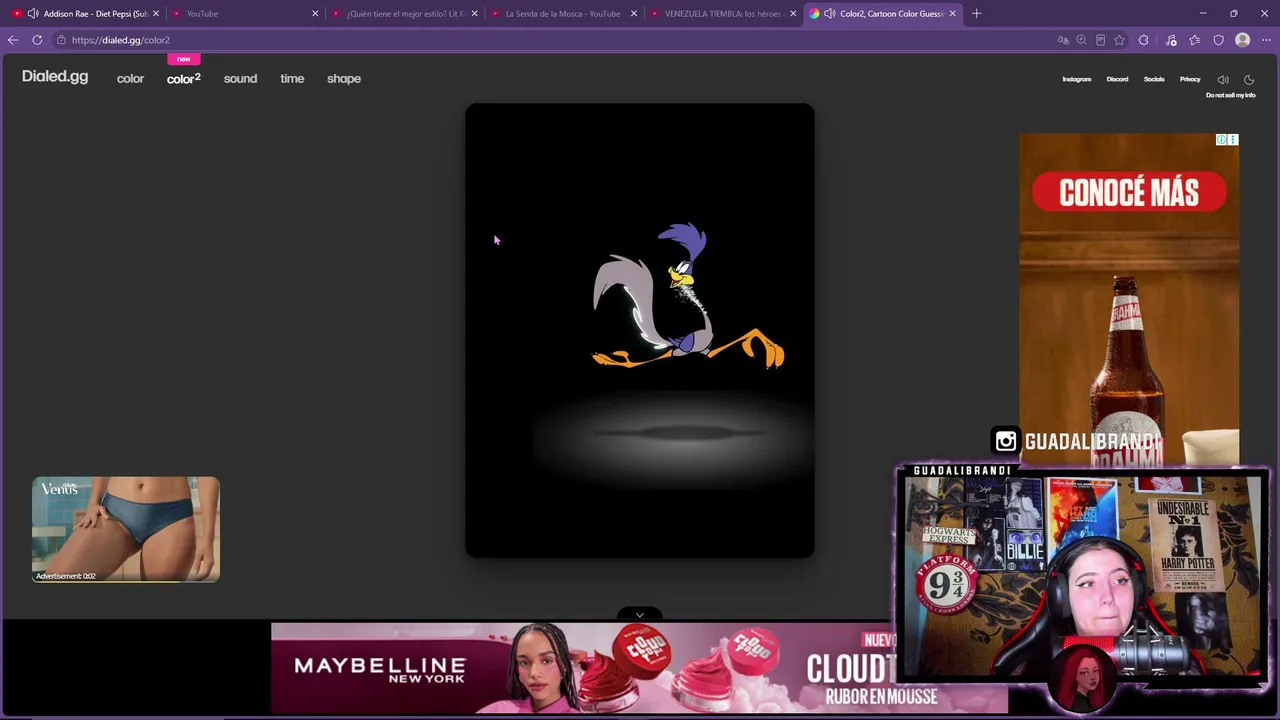Open the time game mode
Screen dimensions: 1280x720
point(292,79)
